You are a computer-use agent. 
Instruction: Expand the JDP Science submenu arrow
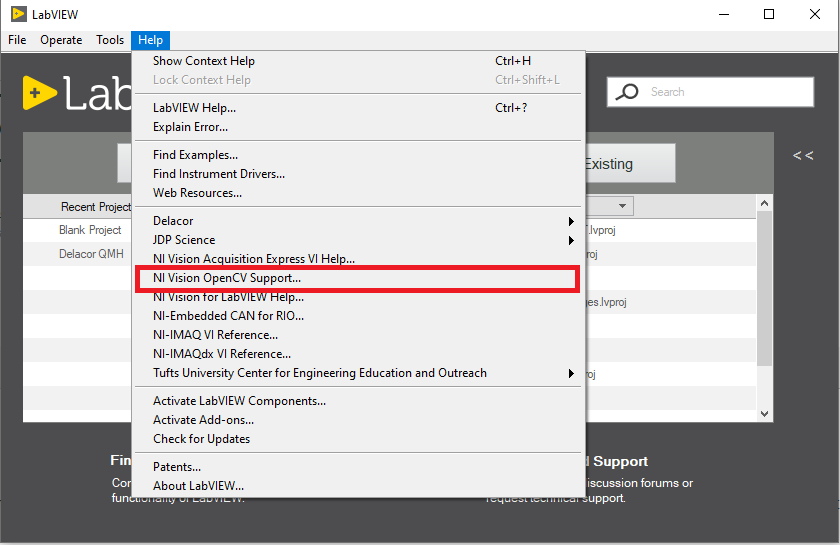pyautogui.click(x=571, y=241)
